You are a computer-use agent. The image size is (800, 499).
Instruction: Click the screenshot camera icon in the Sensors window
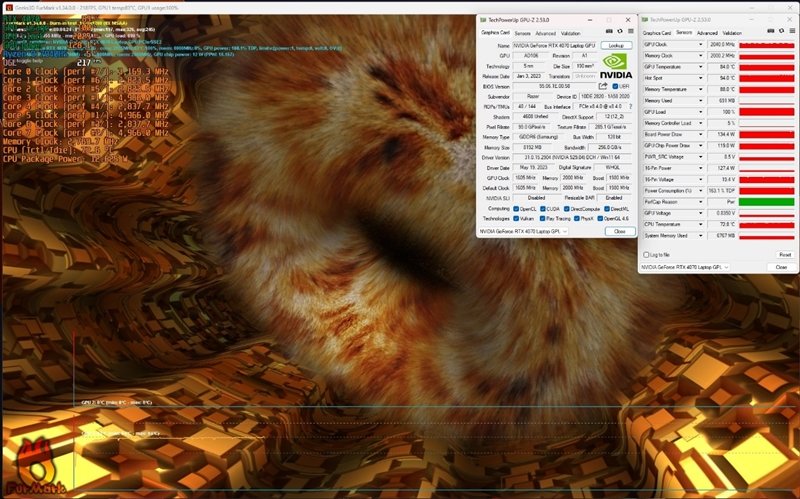pos(771,31)
